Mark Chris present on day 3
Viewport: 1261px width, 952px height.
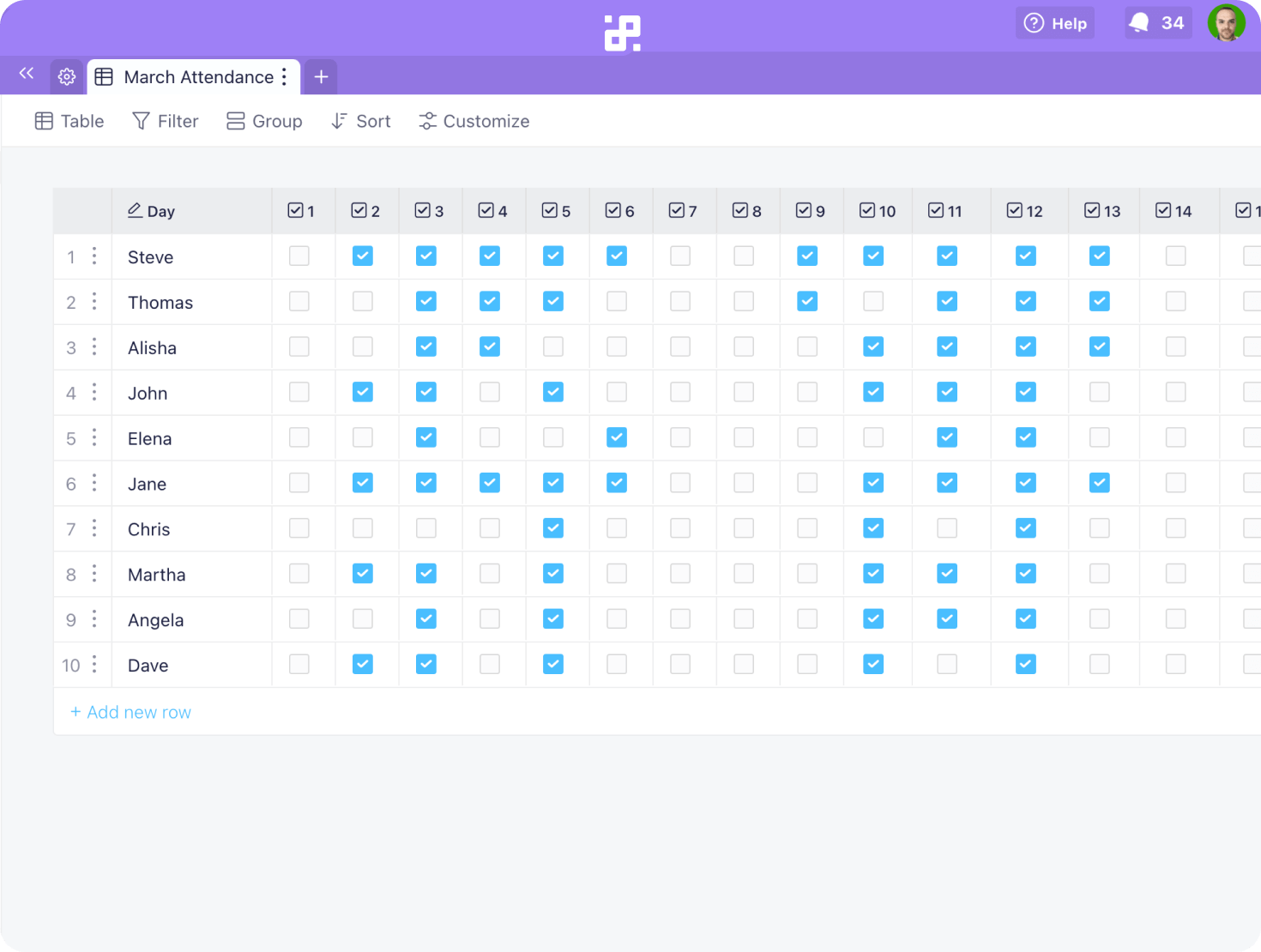click(426, 528)
